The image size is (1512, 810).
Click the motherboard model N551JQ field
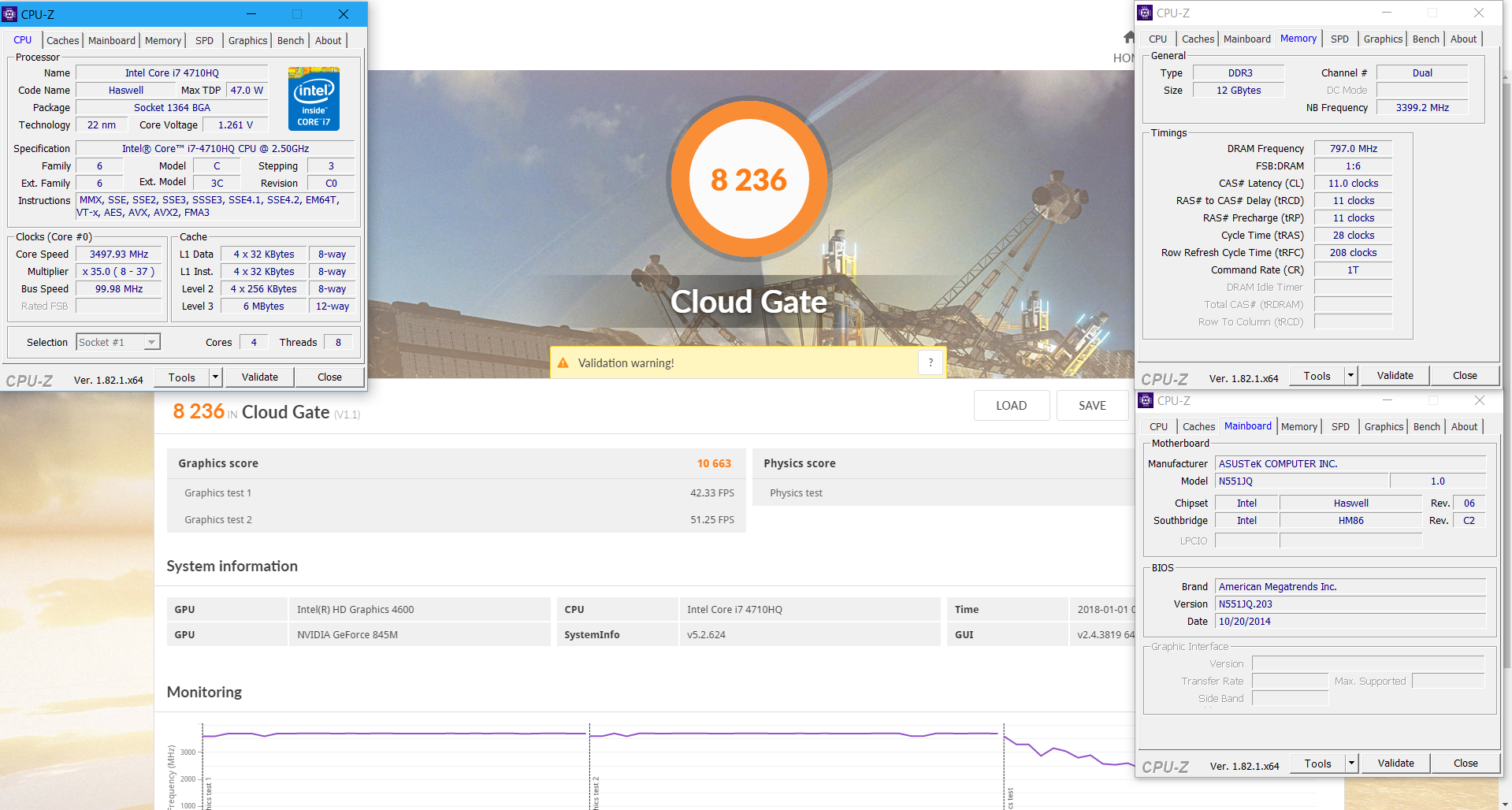tap(1302, 481)
